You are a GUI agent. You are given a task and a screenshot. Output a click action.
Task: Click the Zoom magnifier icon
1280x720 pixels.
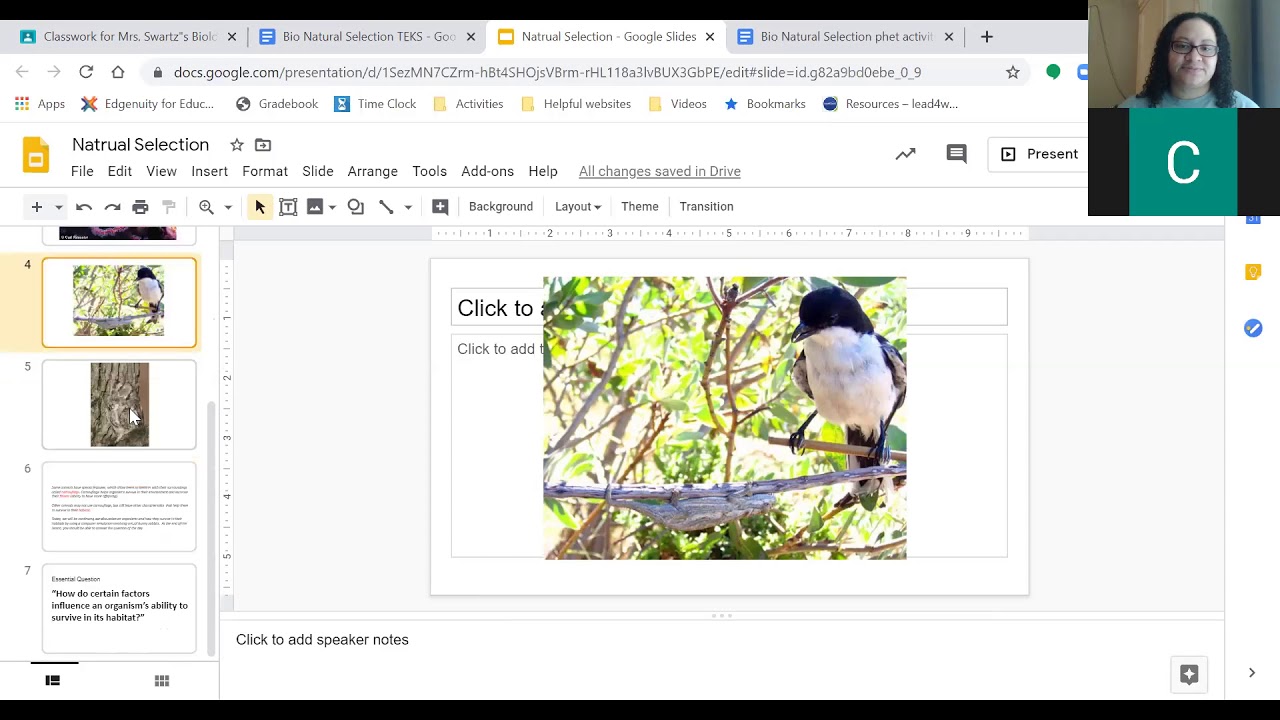click(x=206, y=207)
